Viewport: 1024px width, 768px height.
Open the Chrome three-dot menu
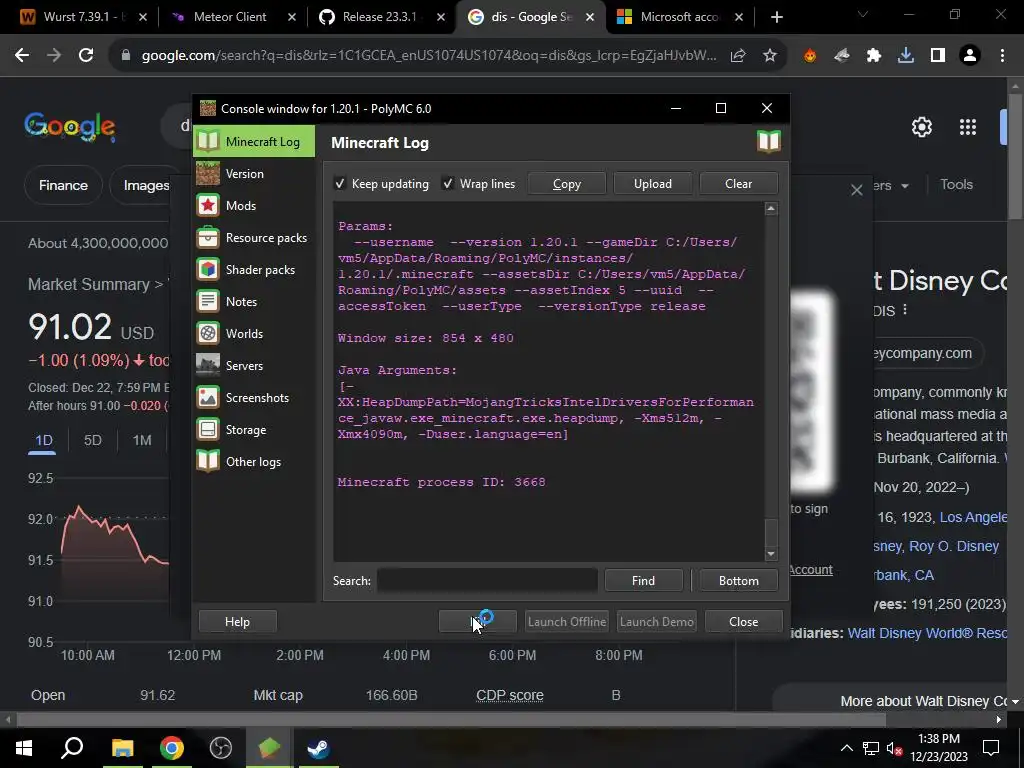pos(1002,56)
